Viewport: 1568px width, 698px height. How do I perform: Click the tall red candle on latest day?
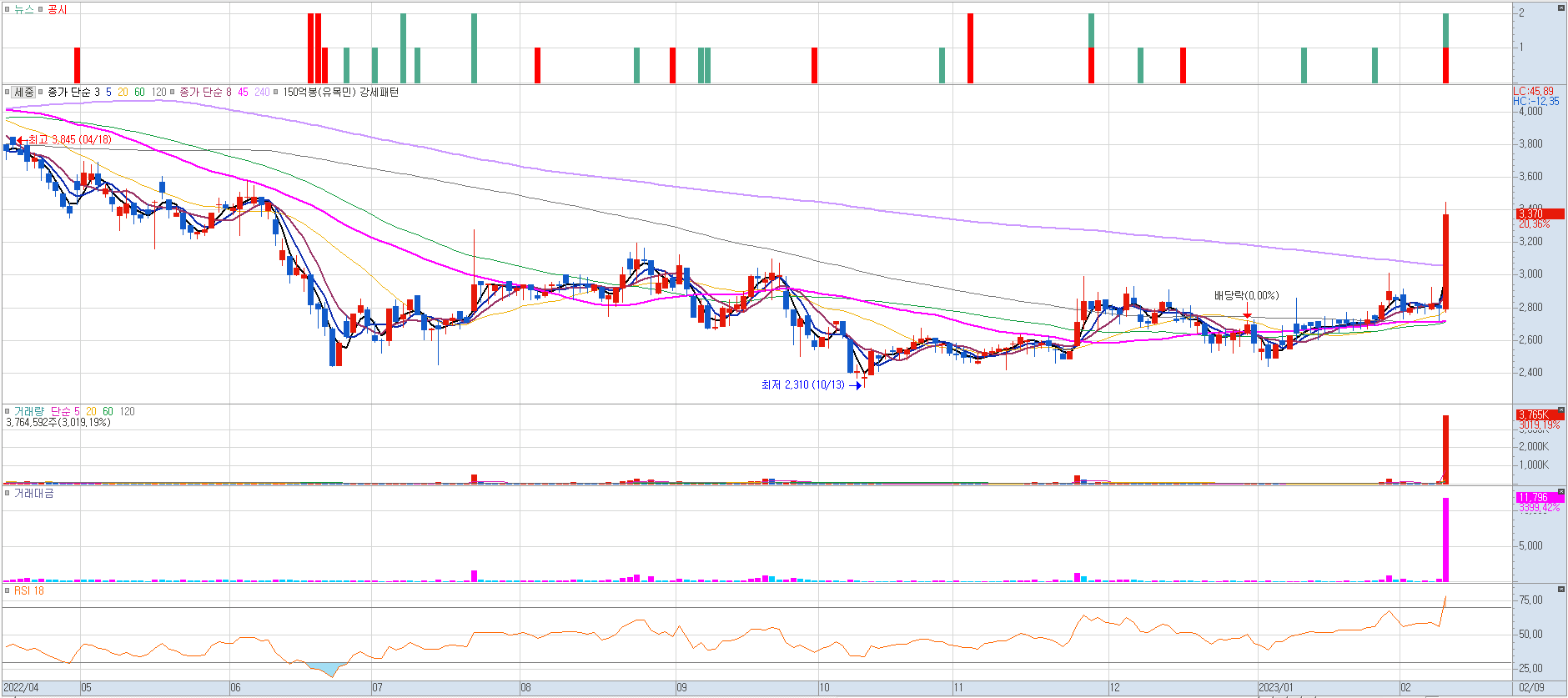pos(1445,261)
